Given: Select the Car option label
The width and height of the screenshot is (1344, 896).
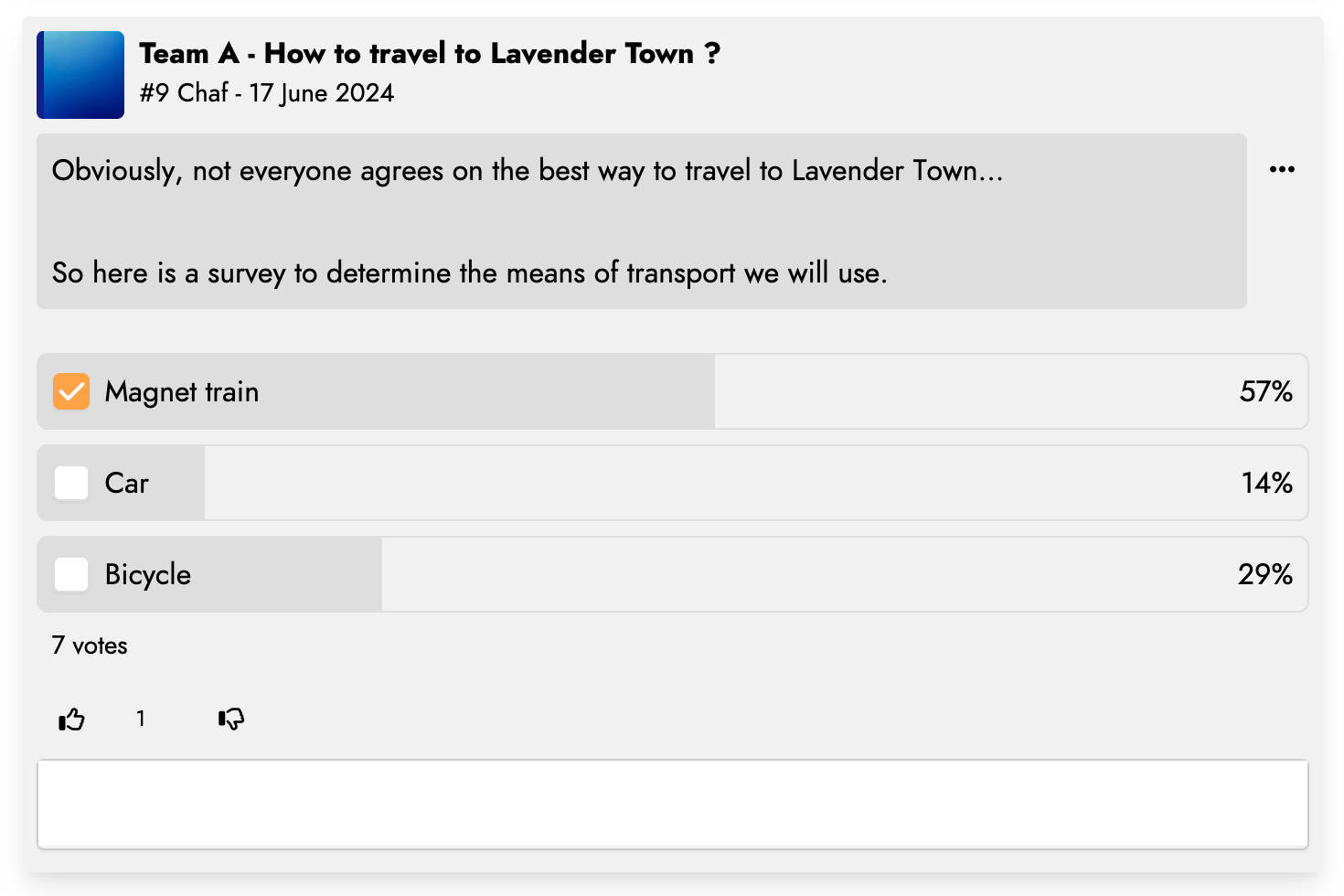Looking at the screenshot, I should pyautogui.click(x=127, y=483).
